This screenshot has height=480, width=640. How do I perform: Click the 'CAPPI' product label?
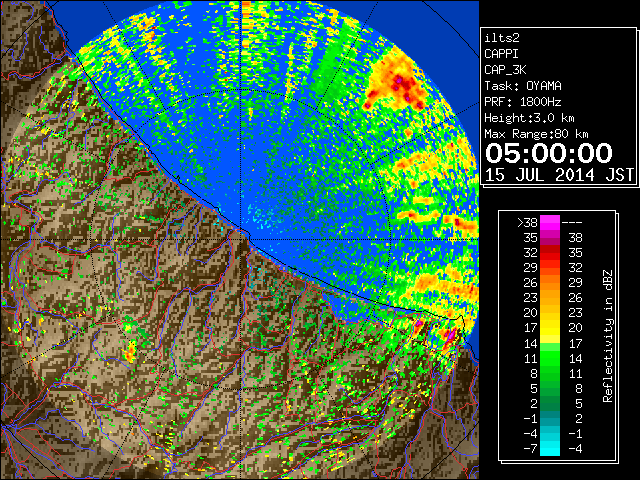501,54
